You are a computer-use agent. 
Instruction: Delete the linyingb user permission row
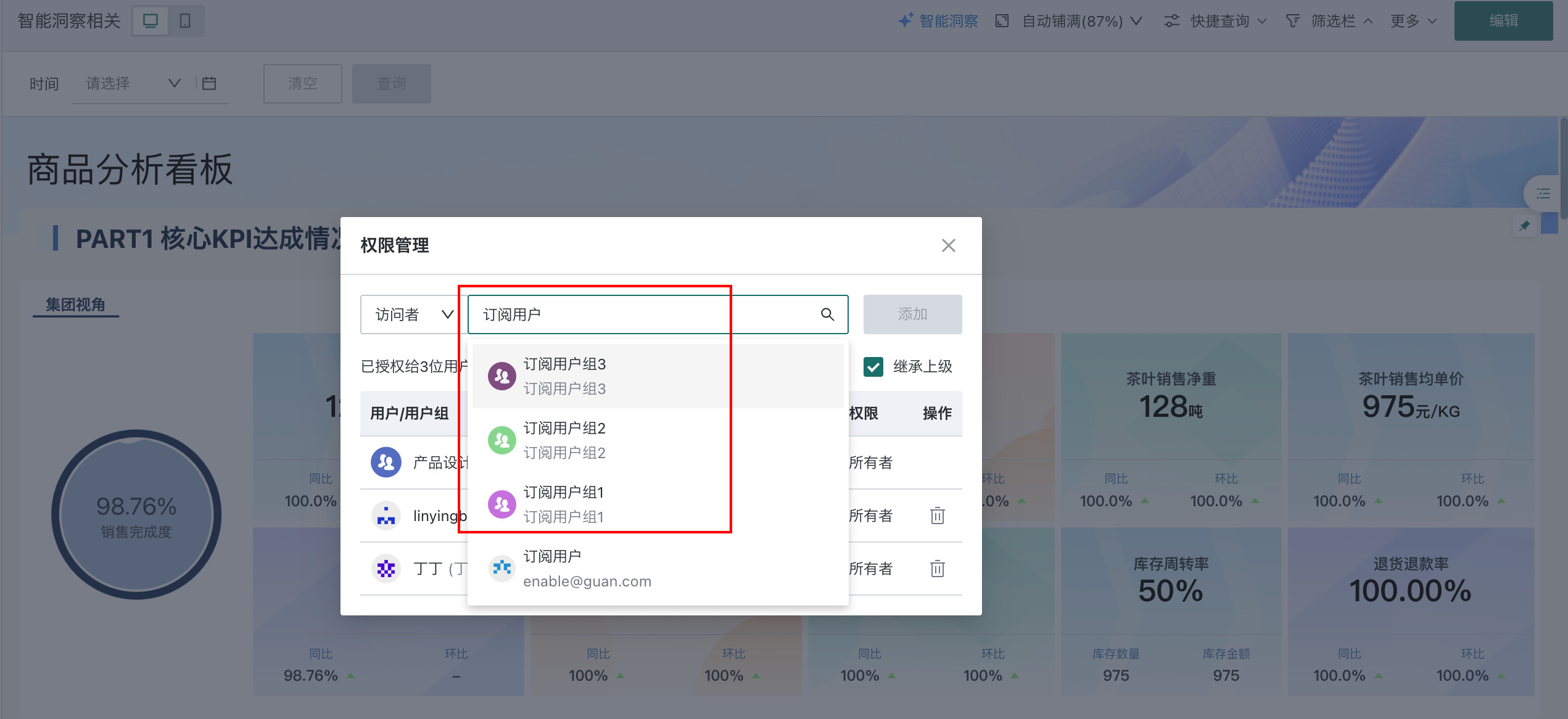pyautogui.click(x=937, y=516)
